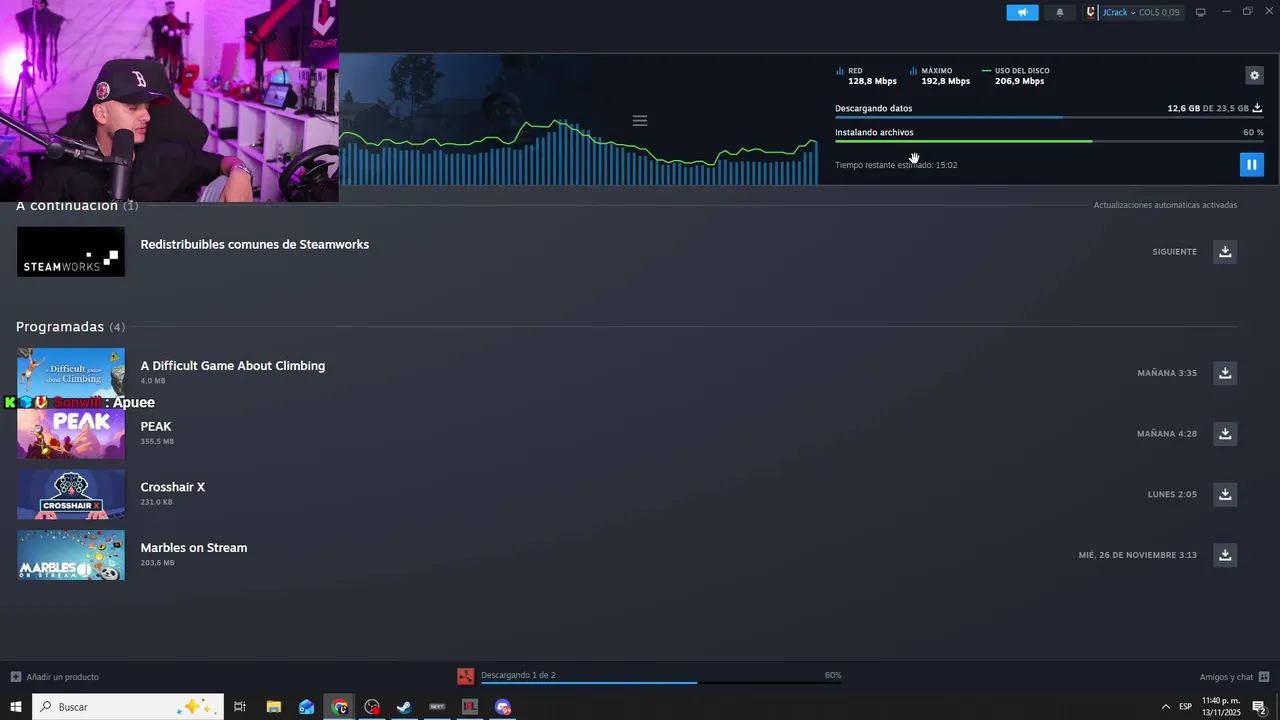Open A Difficult Game About Climbing thumbnail
1280x720 pixels.
(71, 372)
